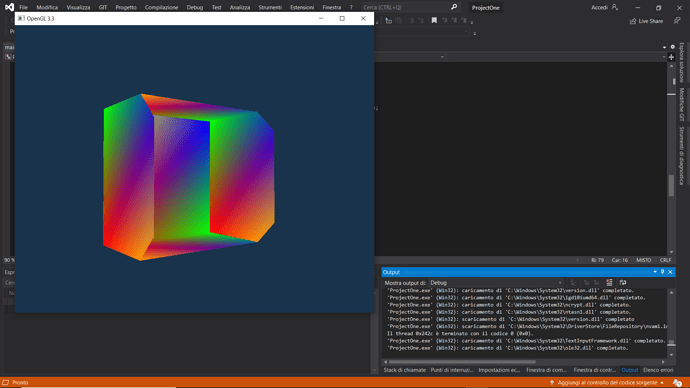Click find message in code Output icon
The image size is (690, 388).
point(573,282)
